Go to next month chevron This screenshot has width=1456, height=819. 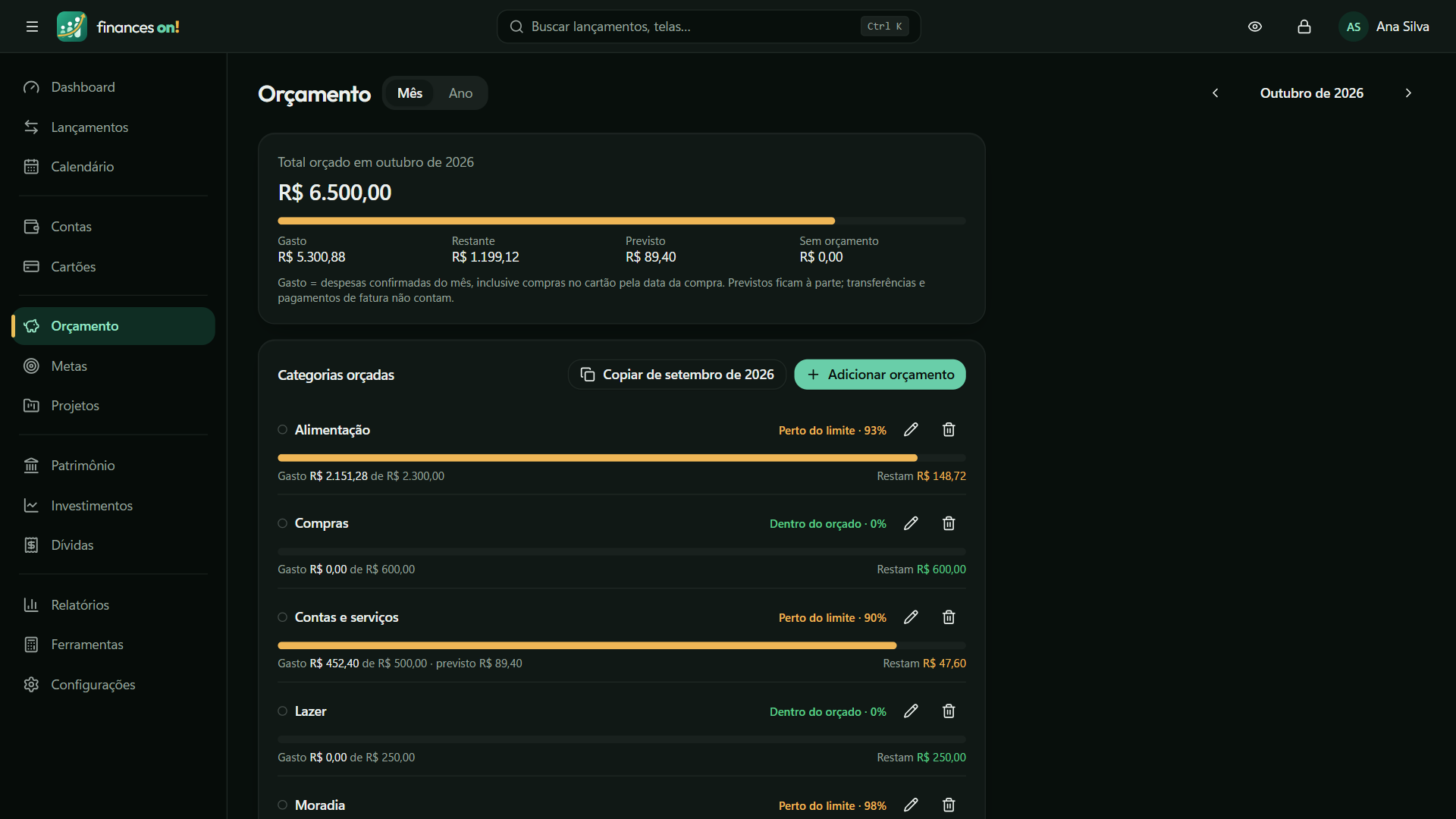(x=1408, y=93)
